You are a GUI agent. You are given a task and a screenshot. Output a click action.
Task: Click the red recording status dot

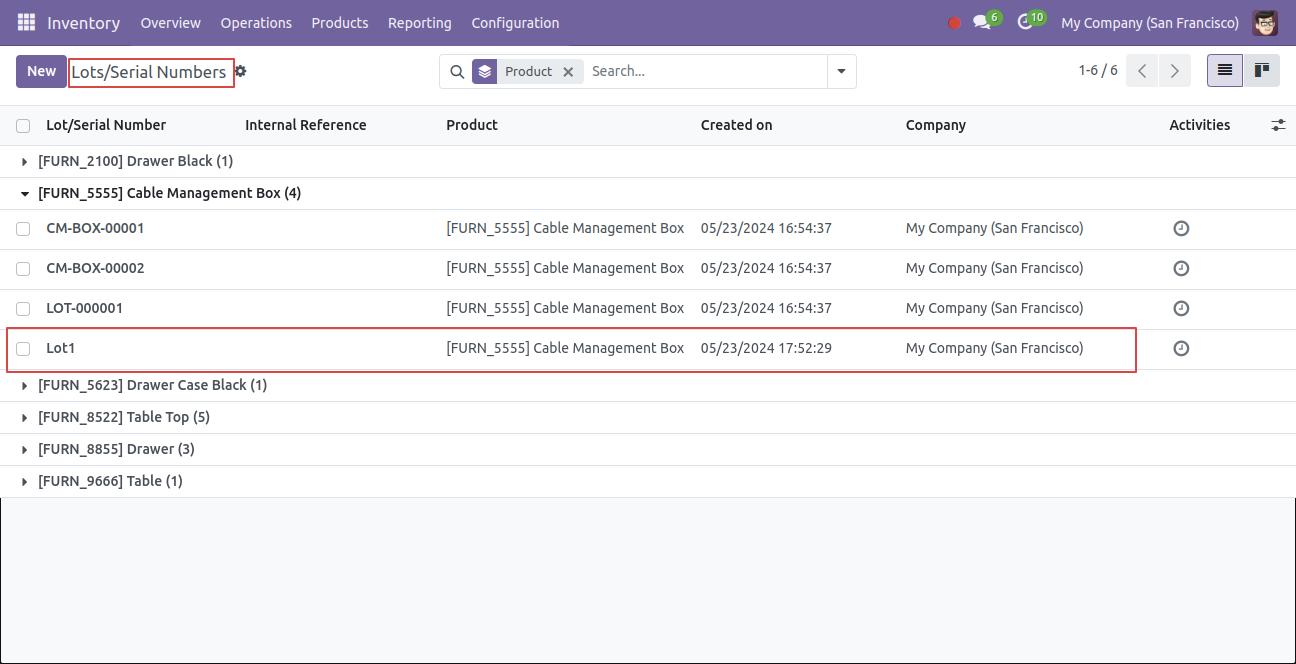click(x=954, y=23)
